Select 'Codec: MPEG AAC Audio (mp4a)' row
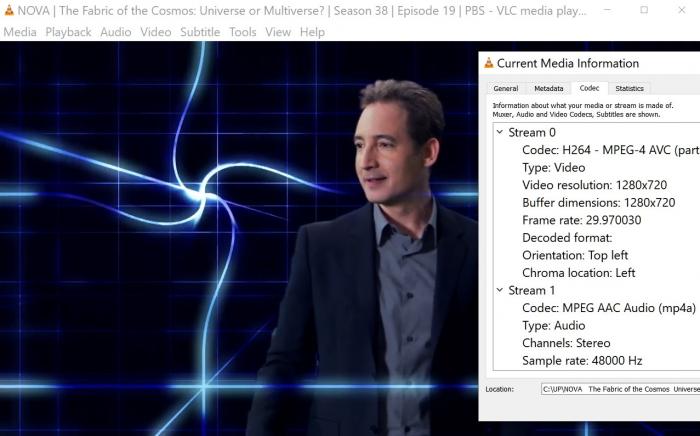 pyautogui.click(x=609, y=308)
